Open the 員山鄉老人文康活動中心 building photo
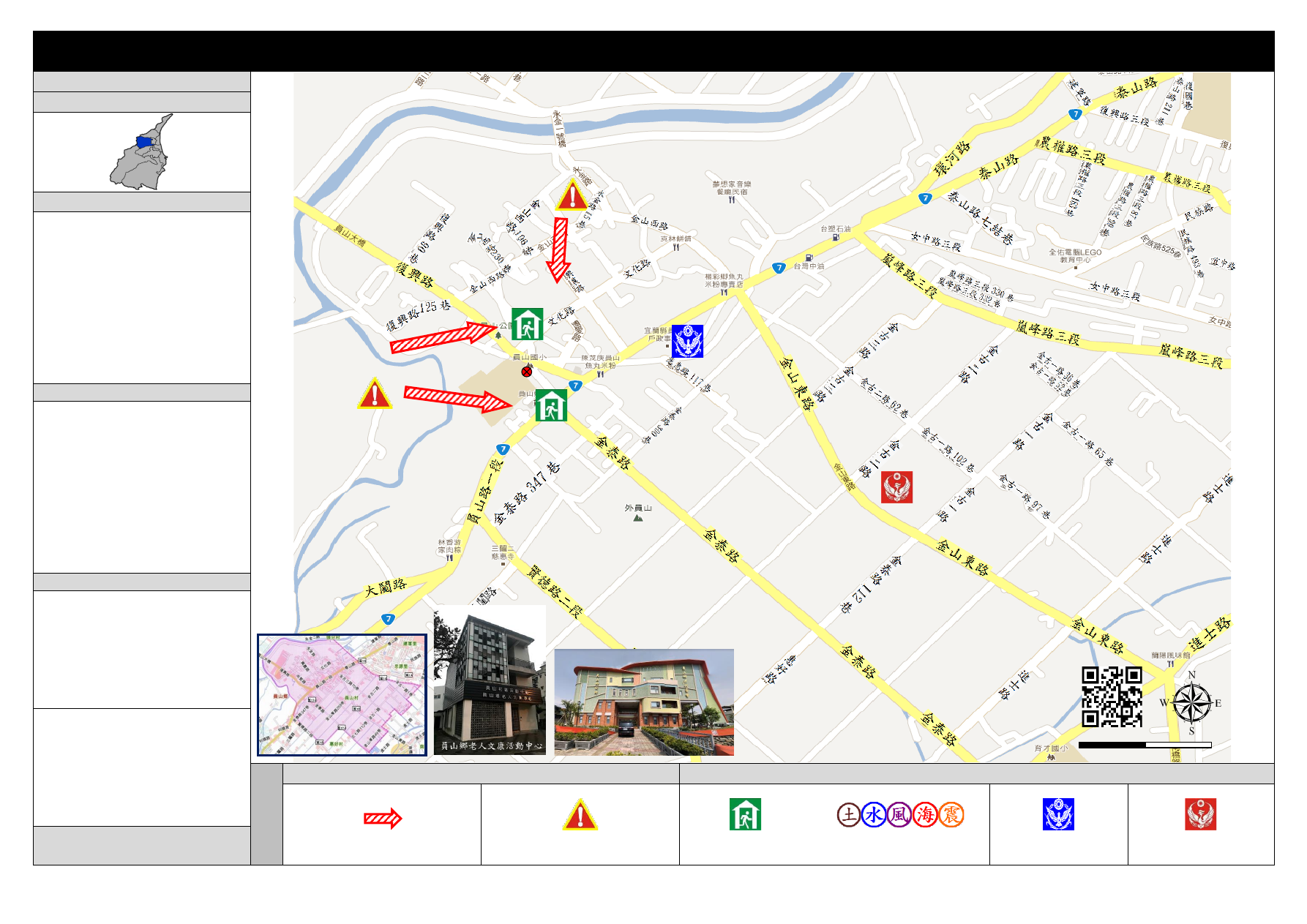Image resolution: width=1307 pixels, height=924 pixels. point(490,680)
